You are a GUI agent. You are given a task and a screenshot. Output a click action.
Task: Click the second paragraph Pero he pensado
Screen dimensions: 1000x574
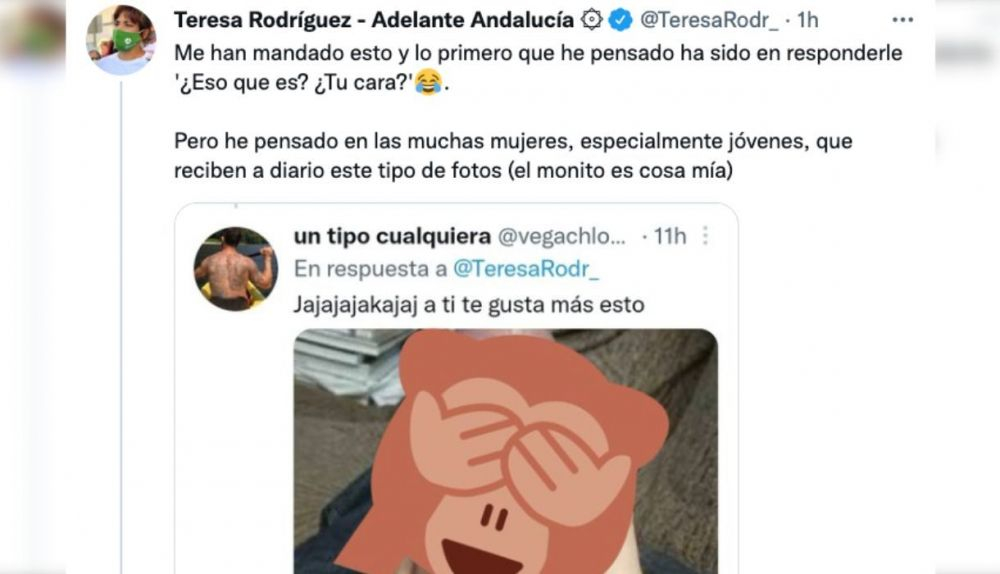pyautogui.click(x=513, y=156)
